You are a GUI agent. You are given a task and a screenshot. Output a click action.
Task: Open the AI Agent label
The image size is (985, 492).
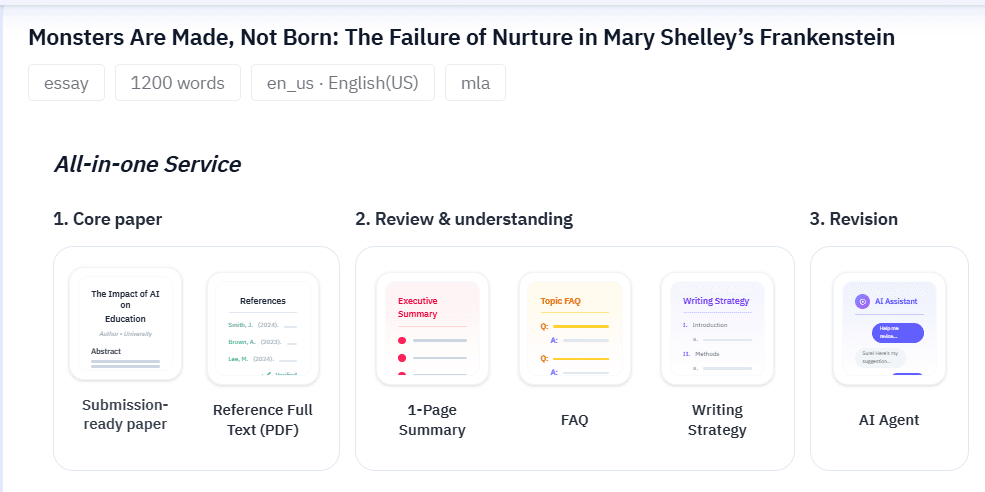click(889, 420)
